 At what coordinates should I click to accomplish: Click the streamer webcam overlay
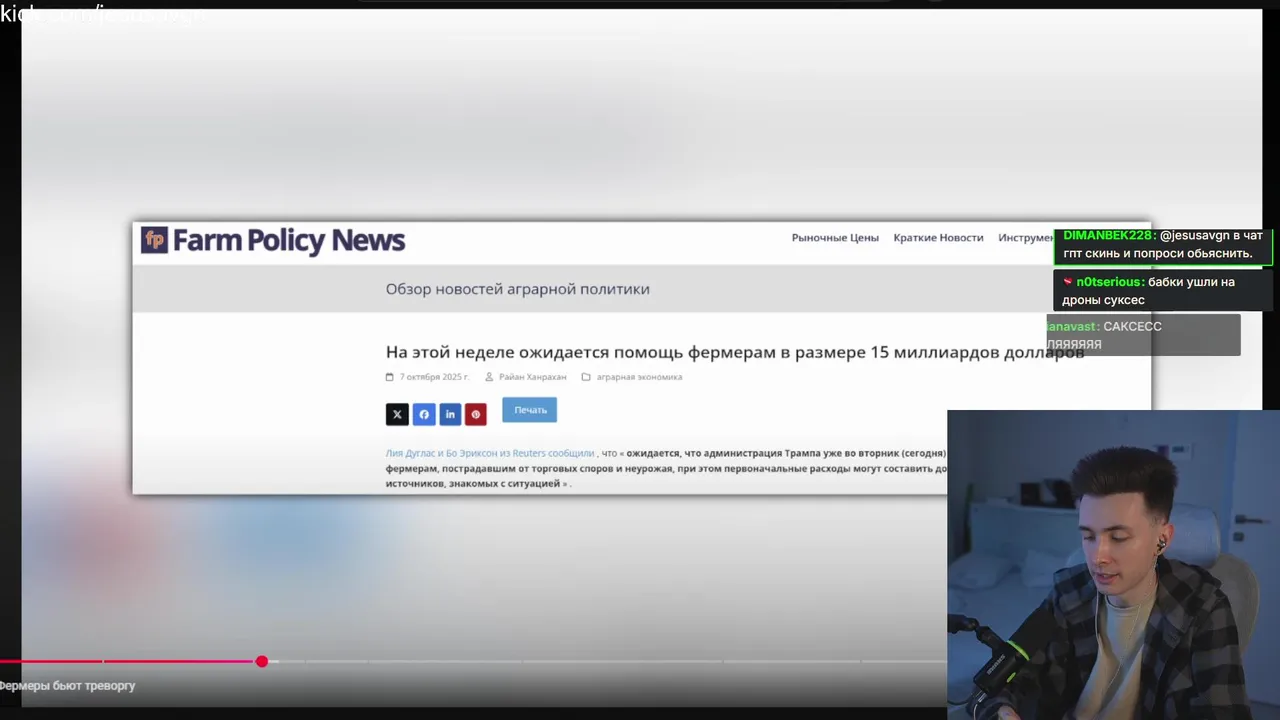tap(1113, 564)
